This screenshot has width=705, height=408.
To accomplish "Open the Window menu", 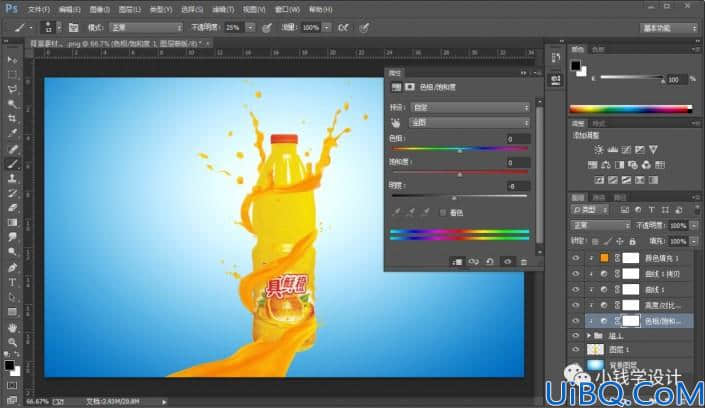I will [287, 9].
